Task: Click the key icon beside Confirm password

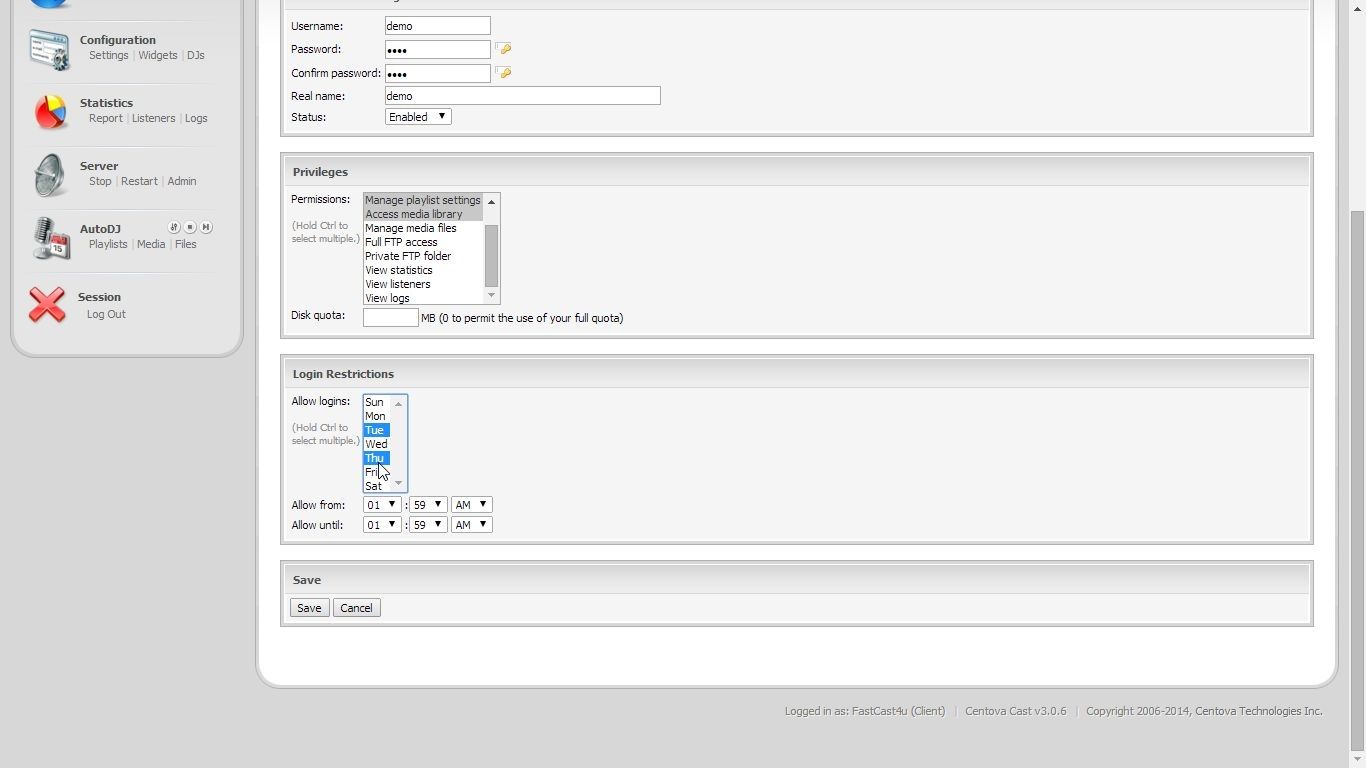Action: [x=504, y=73]
